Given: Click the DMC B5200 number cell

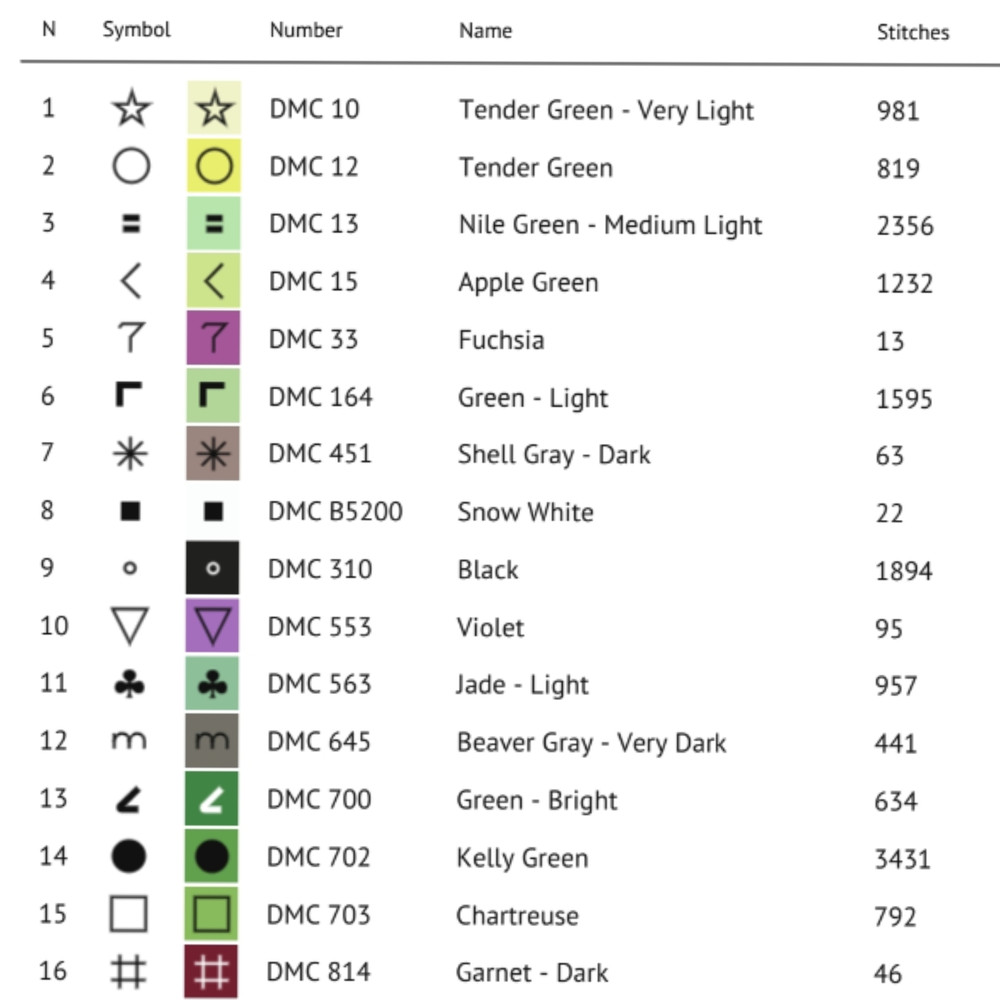Looking at the screenshot, I should point(335,512).
